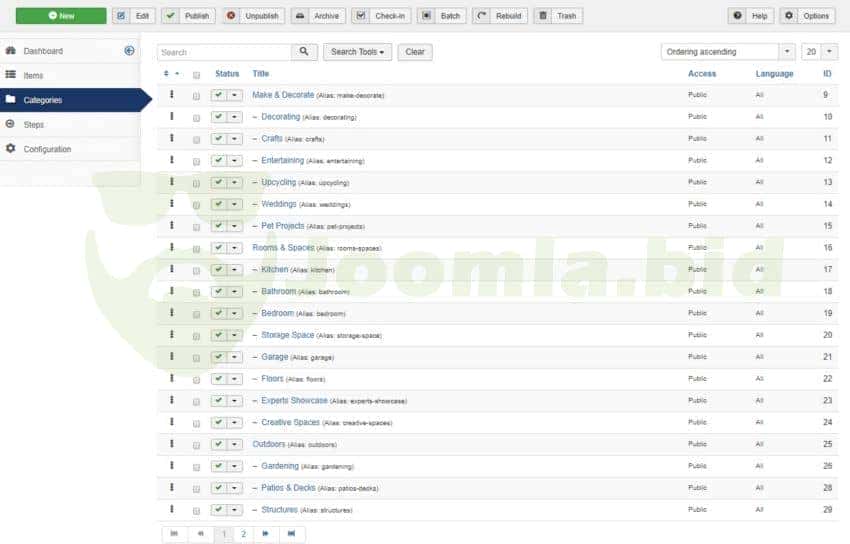Click green published status icon for Kitchen
Screen dimensions: 850x544
tap(218, 270)
